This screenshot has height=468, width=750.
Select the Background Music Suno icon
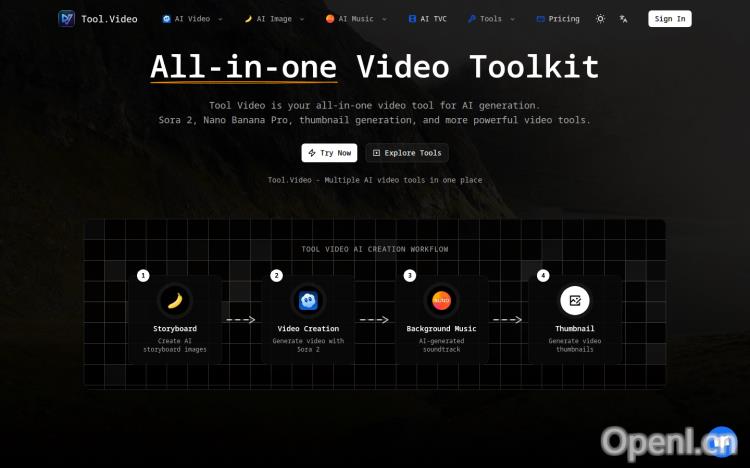pos(441,301)
